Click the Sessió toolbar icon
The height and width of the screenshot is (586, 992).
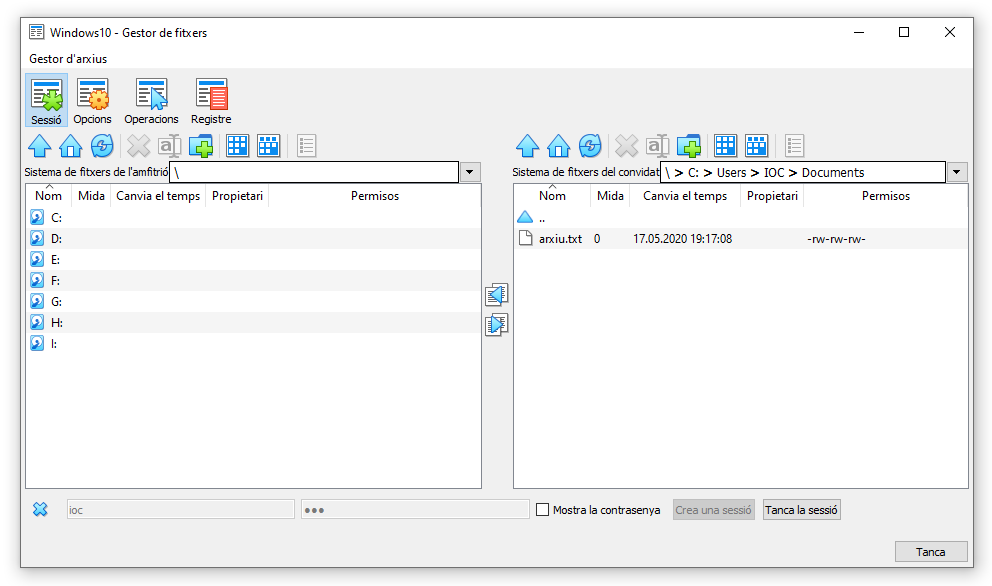coord(46,101)
